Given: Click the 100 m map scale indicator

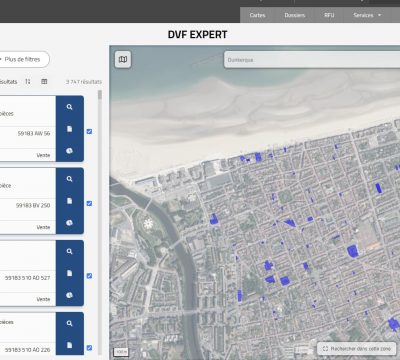Looking at the screenshot, I should [x=121, y=352].
